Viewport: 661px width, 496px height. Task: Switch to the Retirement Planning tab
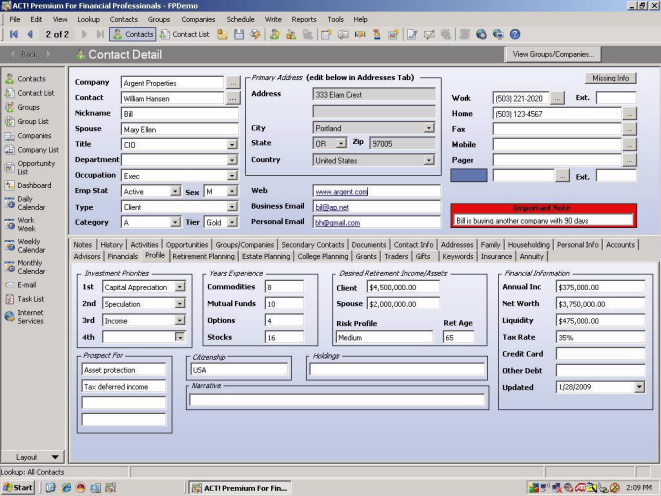203,256
